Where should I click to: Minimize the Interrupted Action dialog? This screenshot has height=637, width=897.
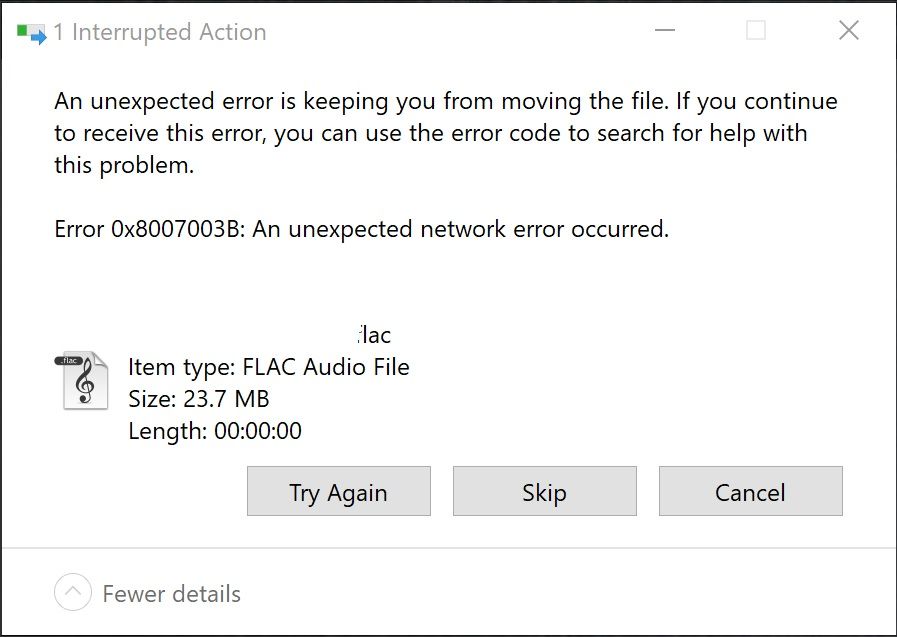coord(664,31)
